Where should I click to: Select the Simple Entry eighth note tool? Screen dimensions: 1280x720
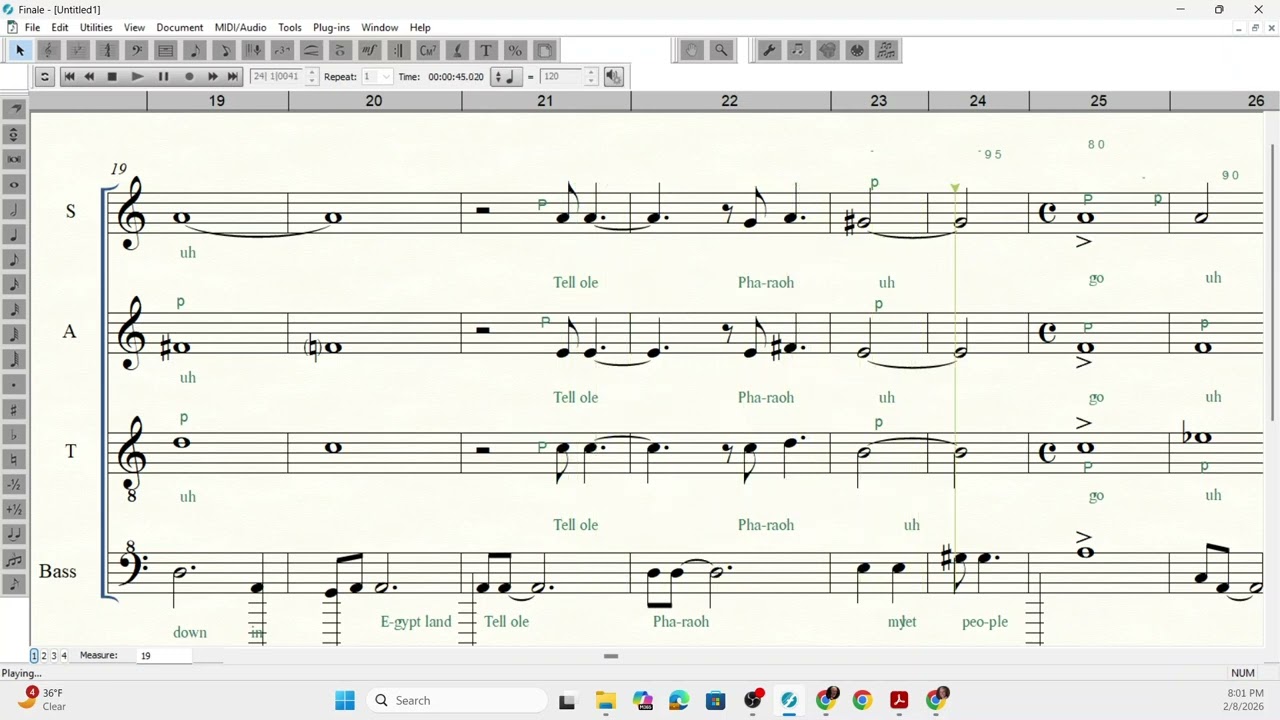click(x=195, y=50)
